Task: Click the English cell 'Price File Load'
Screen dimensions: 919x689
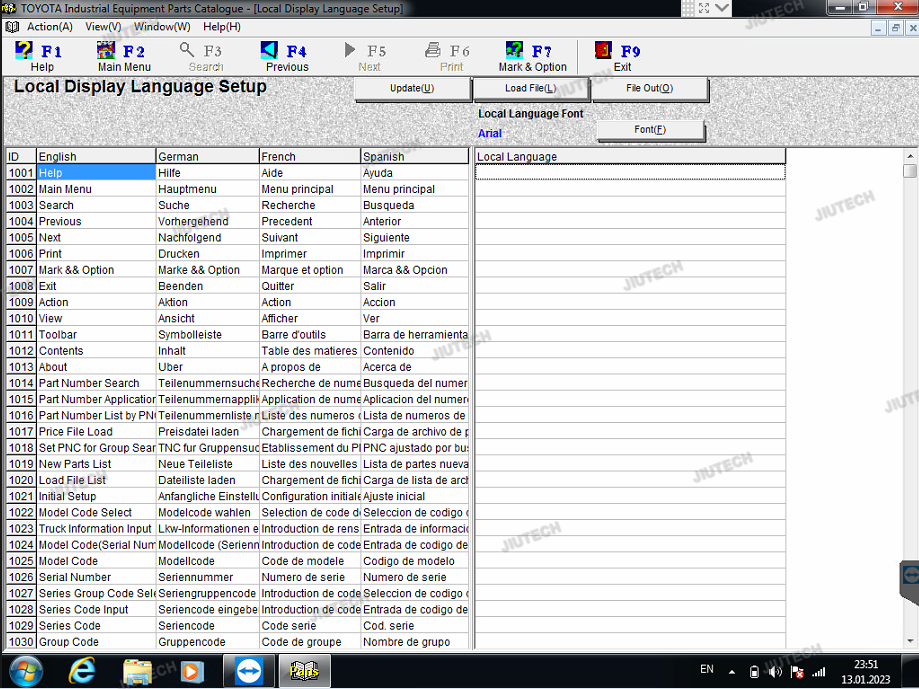Action: (96, 432)
